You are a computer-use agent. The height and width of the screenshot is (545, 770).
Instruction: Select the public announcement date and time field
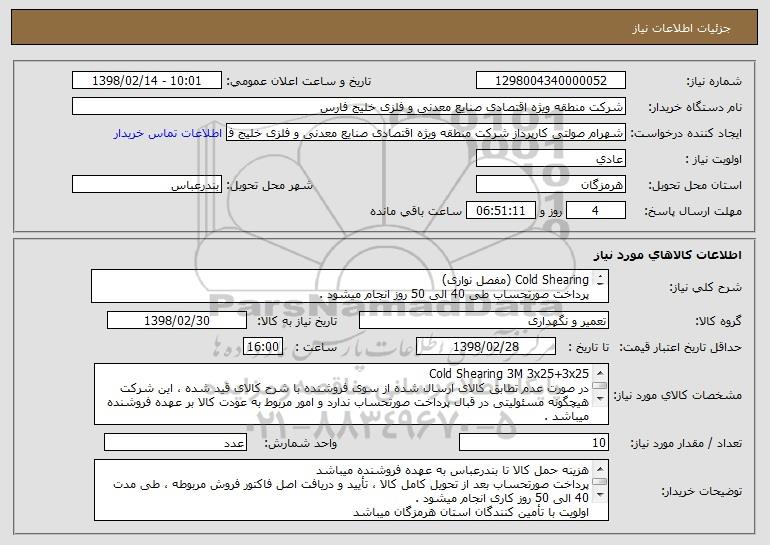[147, 81]
